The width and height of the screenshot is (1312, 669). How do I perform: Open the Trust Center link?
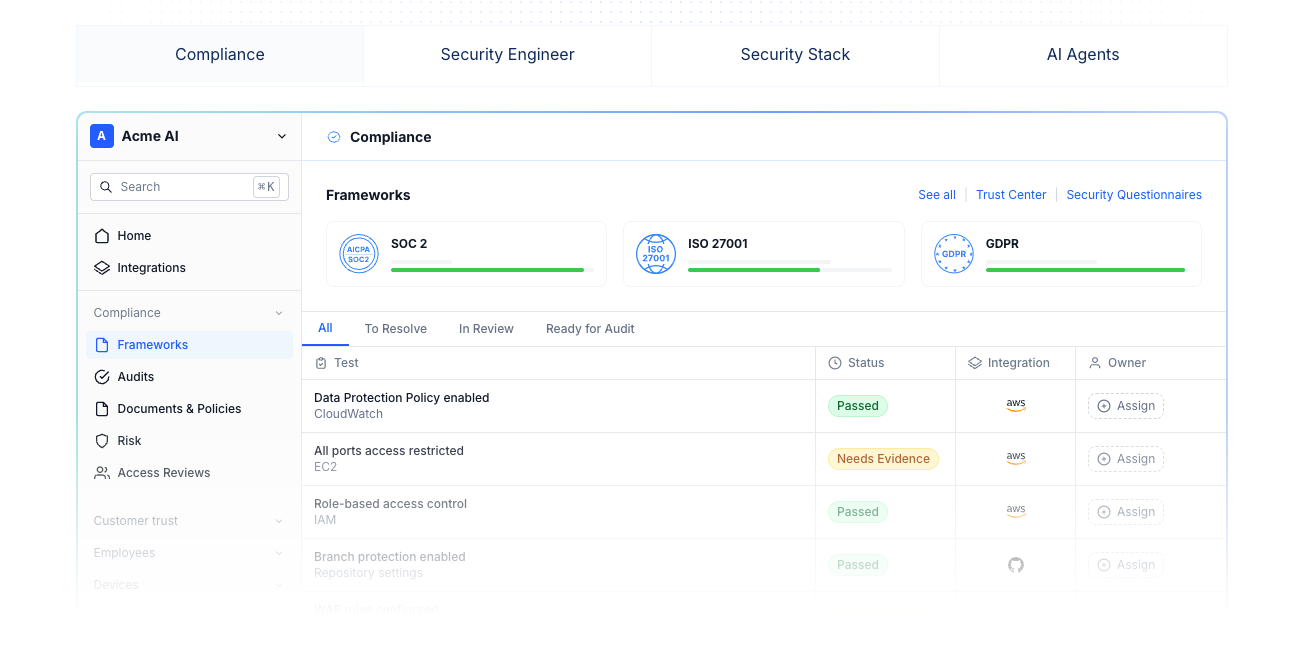1011,195
